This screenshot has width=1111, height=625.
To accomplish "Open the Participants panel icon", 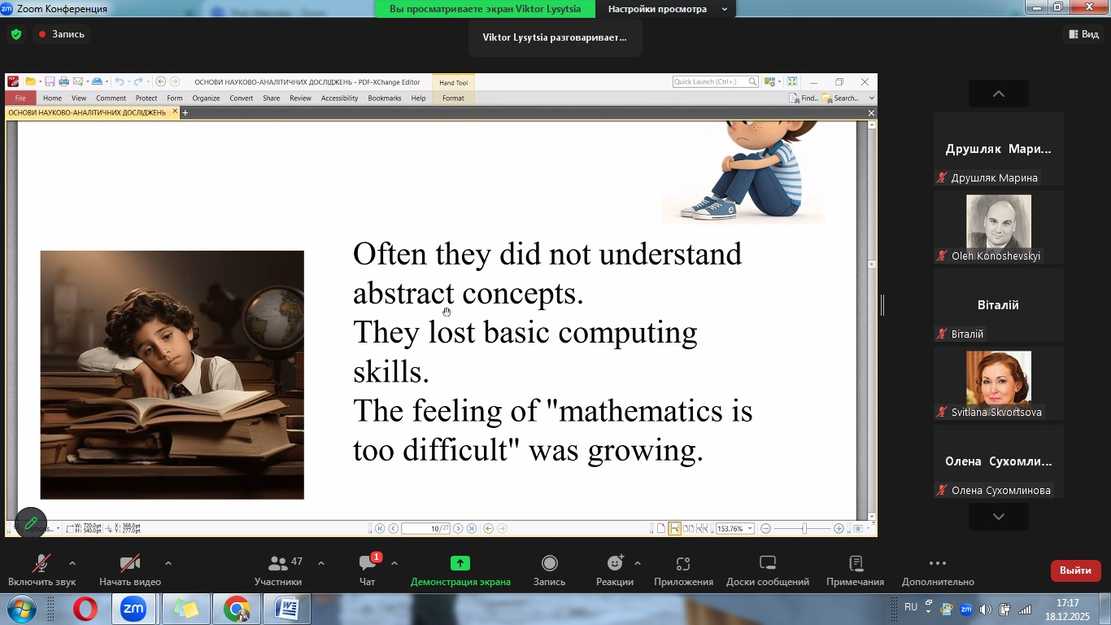I will pos(277,564).
